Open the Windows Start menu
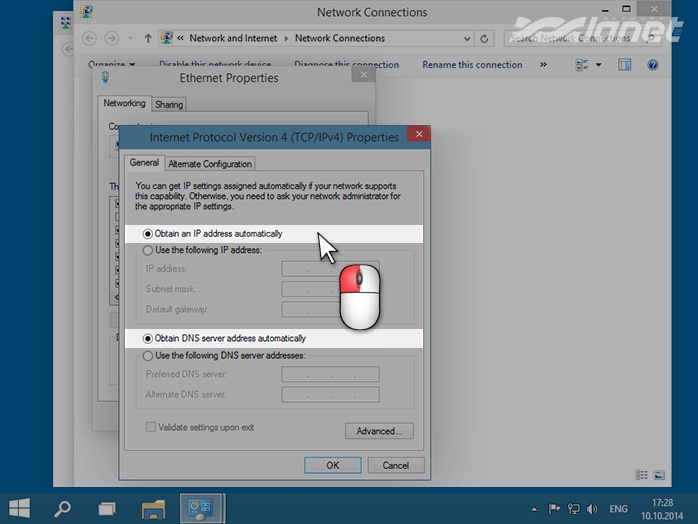Image resolution: width=698 pixels, height=524 pixels. pos(19,508)
